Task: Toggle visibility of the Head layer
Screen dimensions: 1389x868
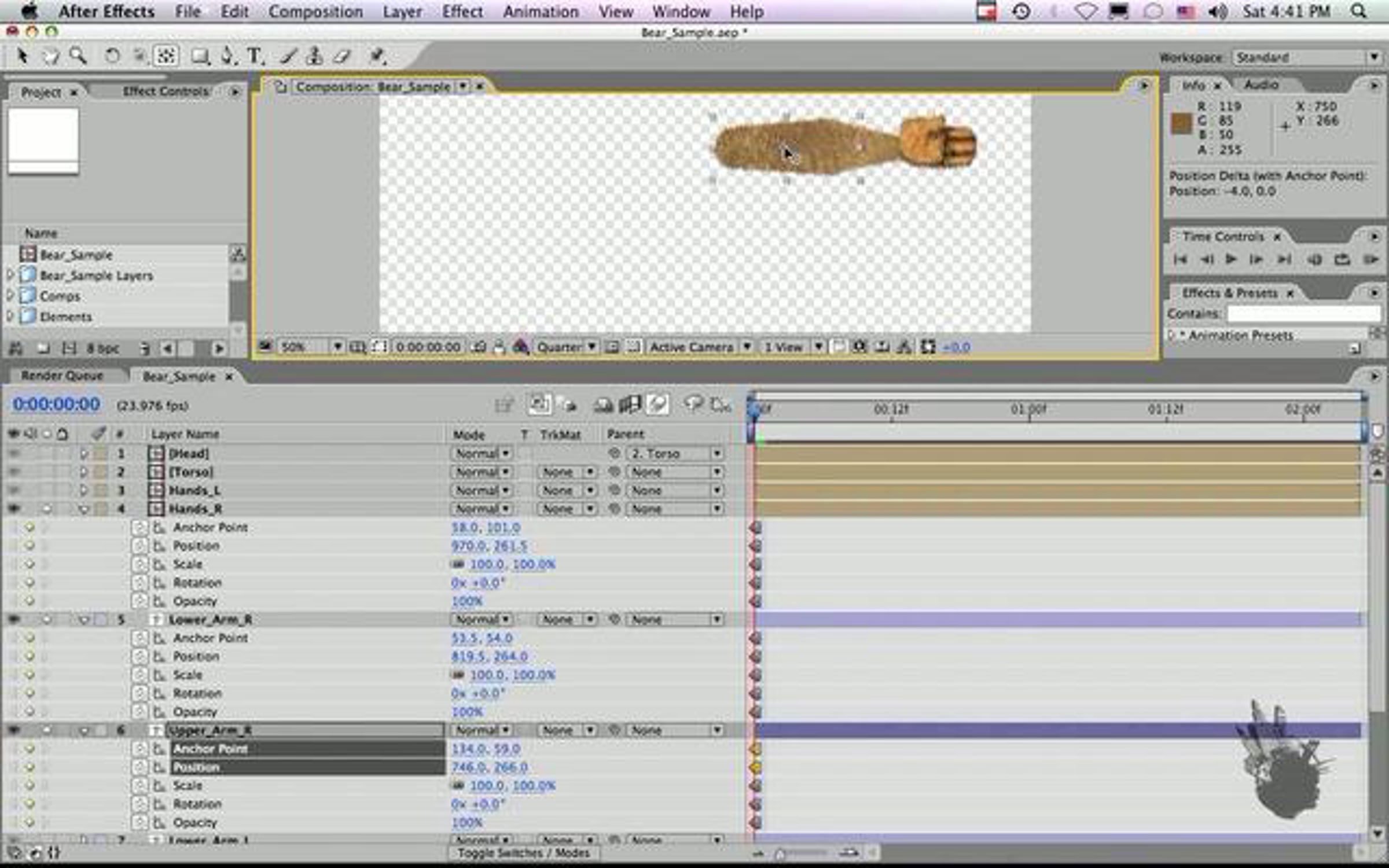Action: 13,454
